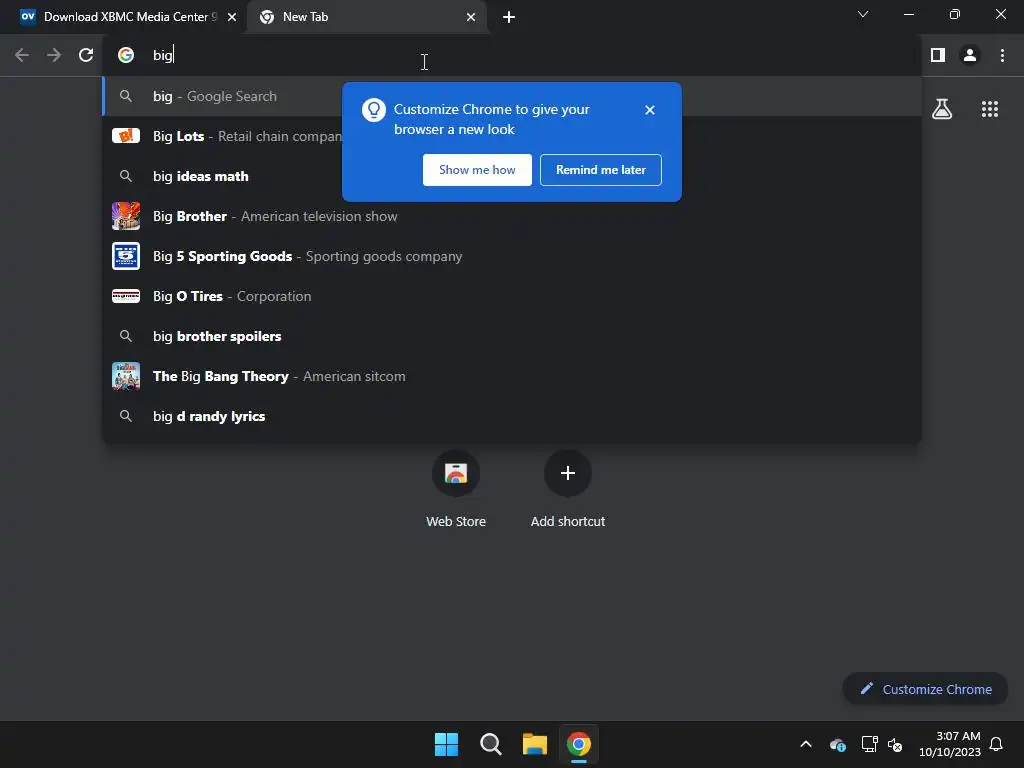Click Big Lots logo thumbnail
This screenshot has height=768, width=1024.
pos(126,136)
